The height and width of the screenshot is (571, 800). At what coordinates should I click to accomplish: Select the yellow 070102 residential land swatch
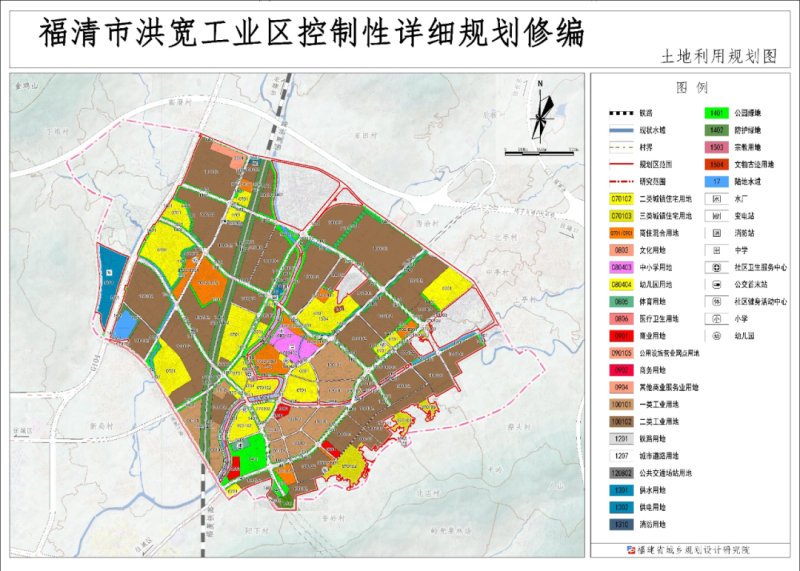pos(621,199)
